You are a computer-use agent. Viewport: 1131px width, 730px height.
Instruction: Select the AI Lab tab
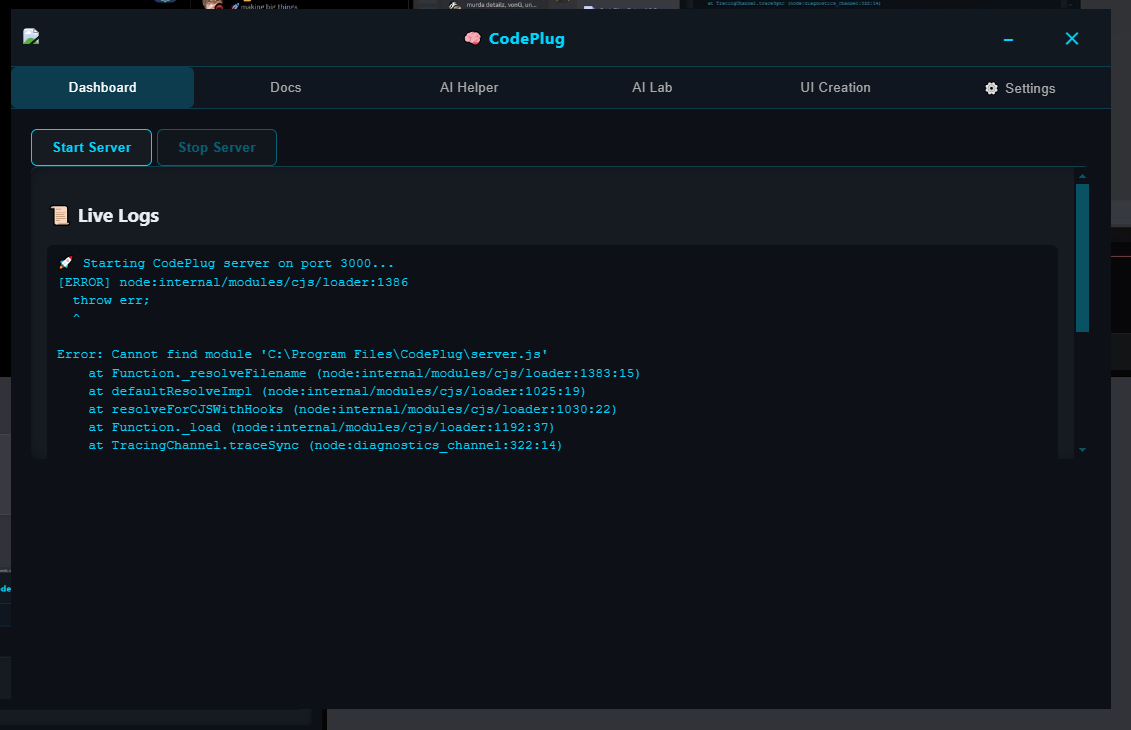pos(652,87)
